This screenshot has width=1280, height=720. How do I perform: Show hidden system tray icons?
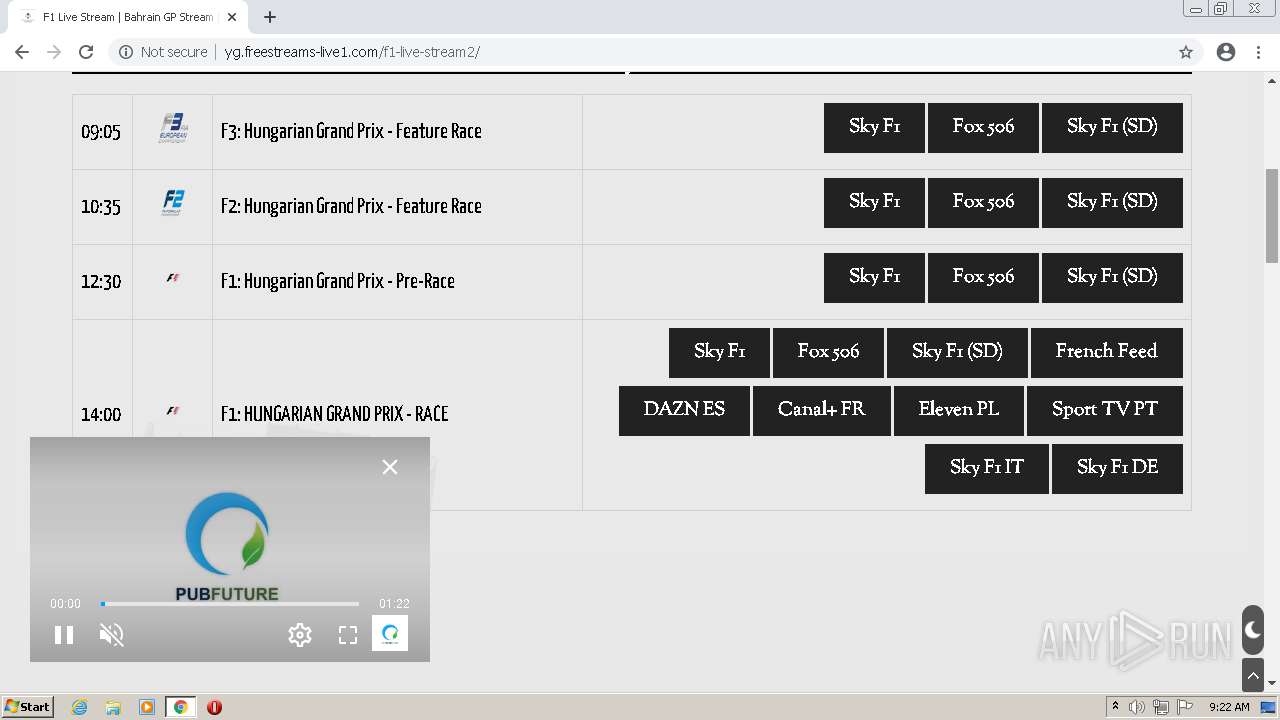click(1115, 707)
